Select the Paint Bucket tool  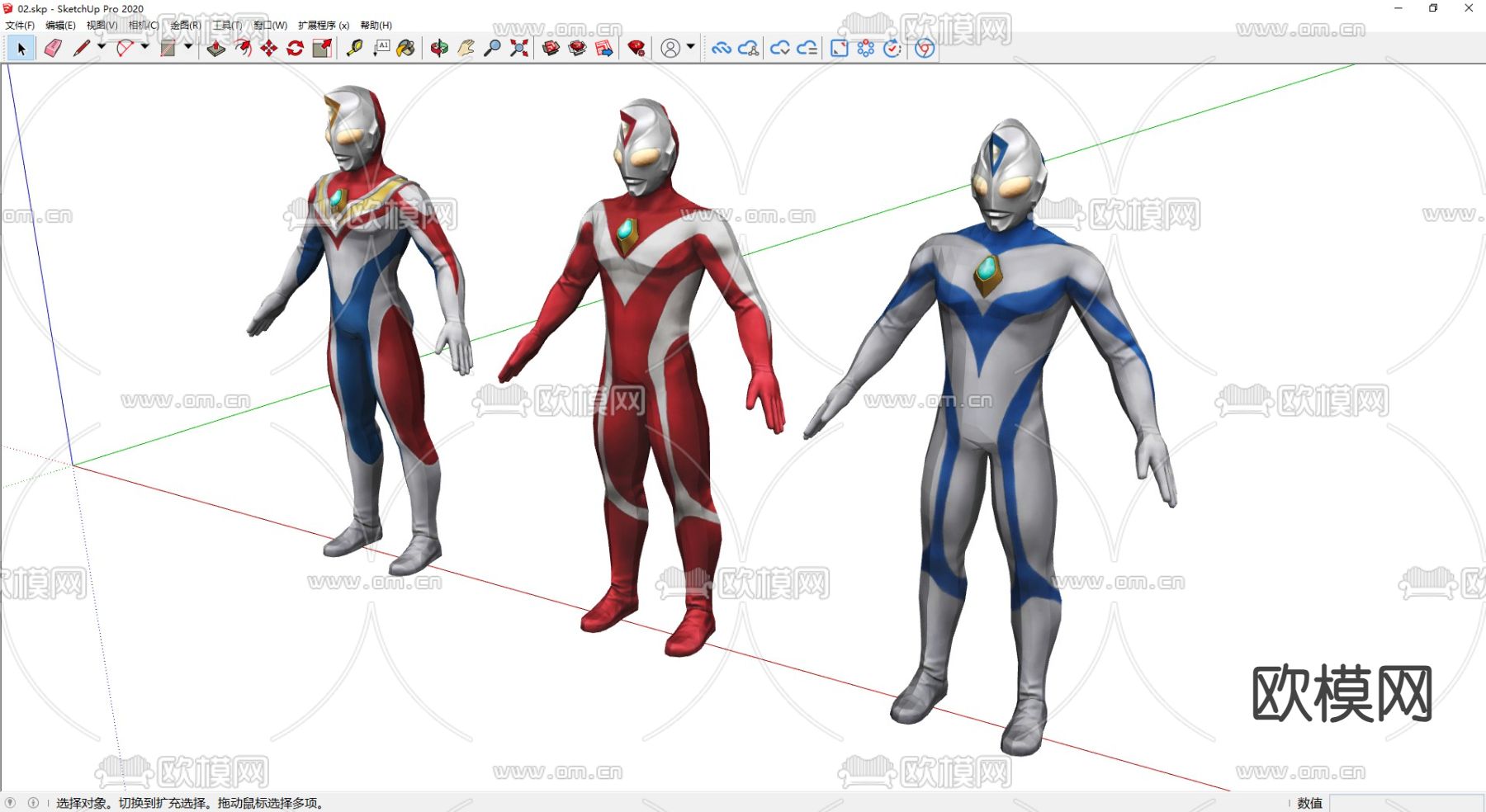pos(405,49)
